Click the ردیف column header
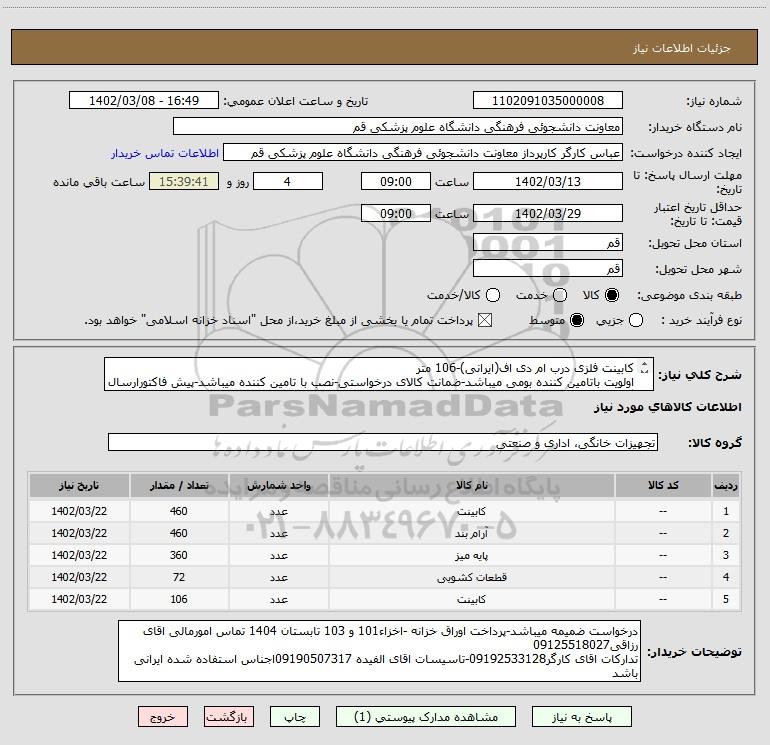This screenshot has width=770, height=745. coord(726,485)
